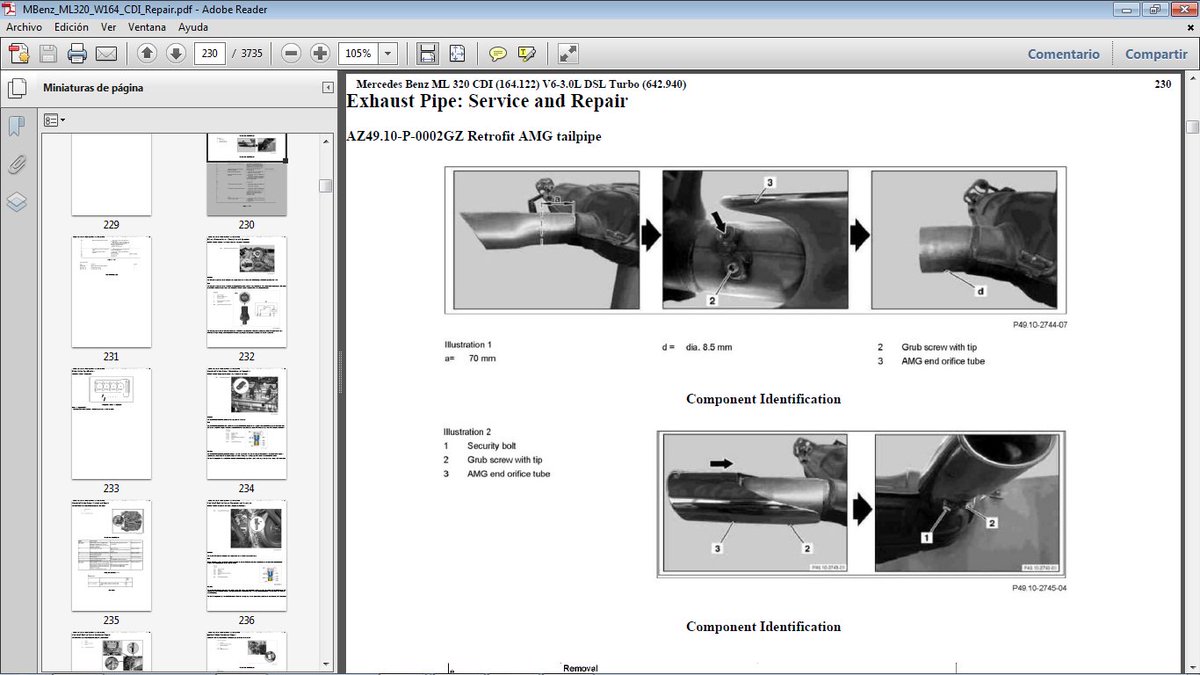
Task: Go to next page arrow
Action: [x=175, y=54]
